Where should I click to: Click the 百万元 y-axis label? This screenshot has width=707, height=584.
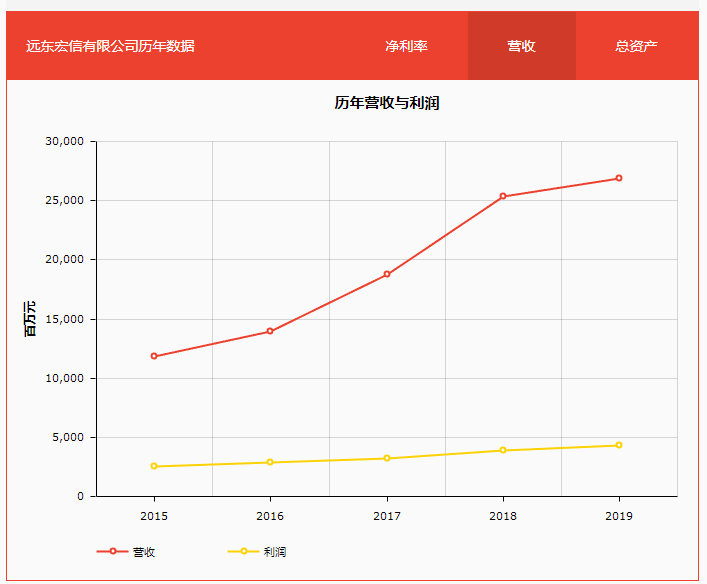[30, 318]
